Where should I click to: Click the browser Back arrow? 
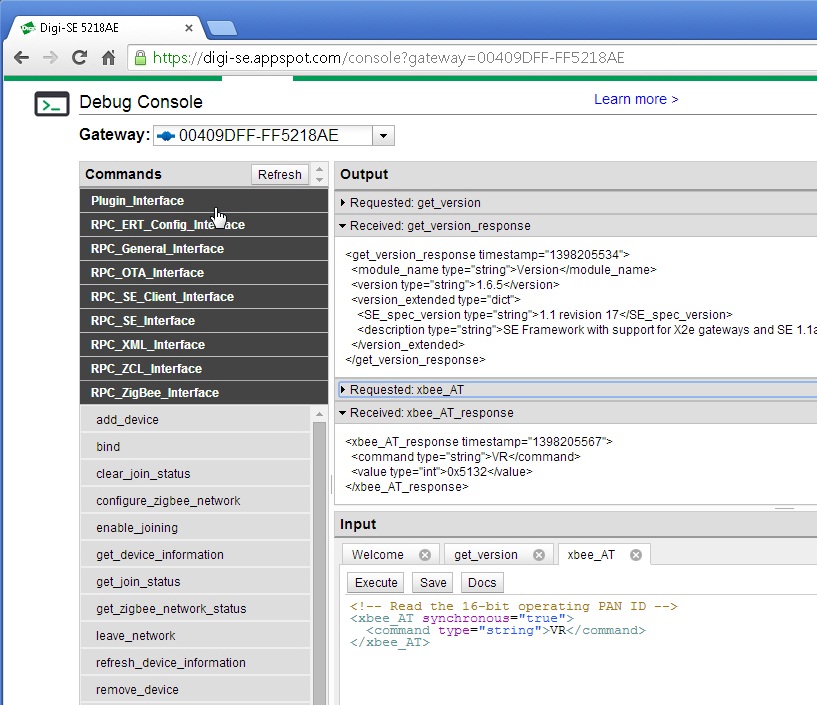pyautogui.click(x=21, y=58)
